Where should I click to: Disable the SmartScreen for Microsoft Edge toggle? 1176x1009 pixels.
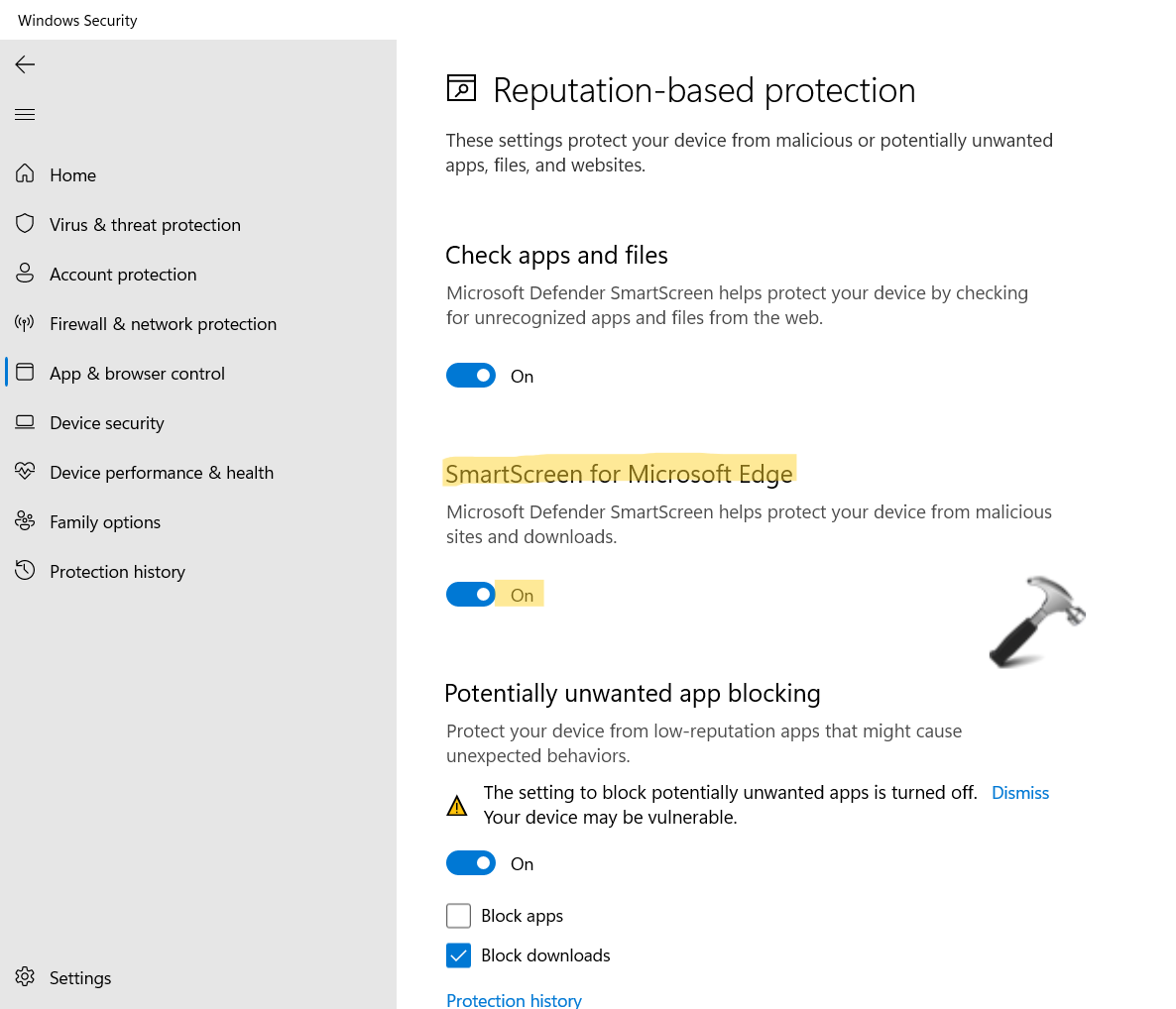tap(471, 595)
